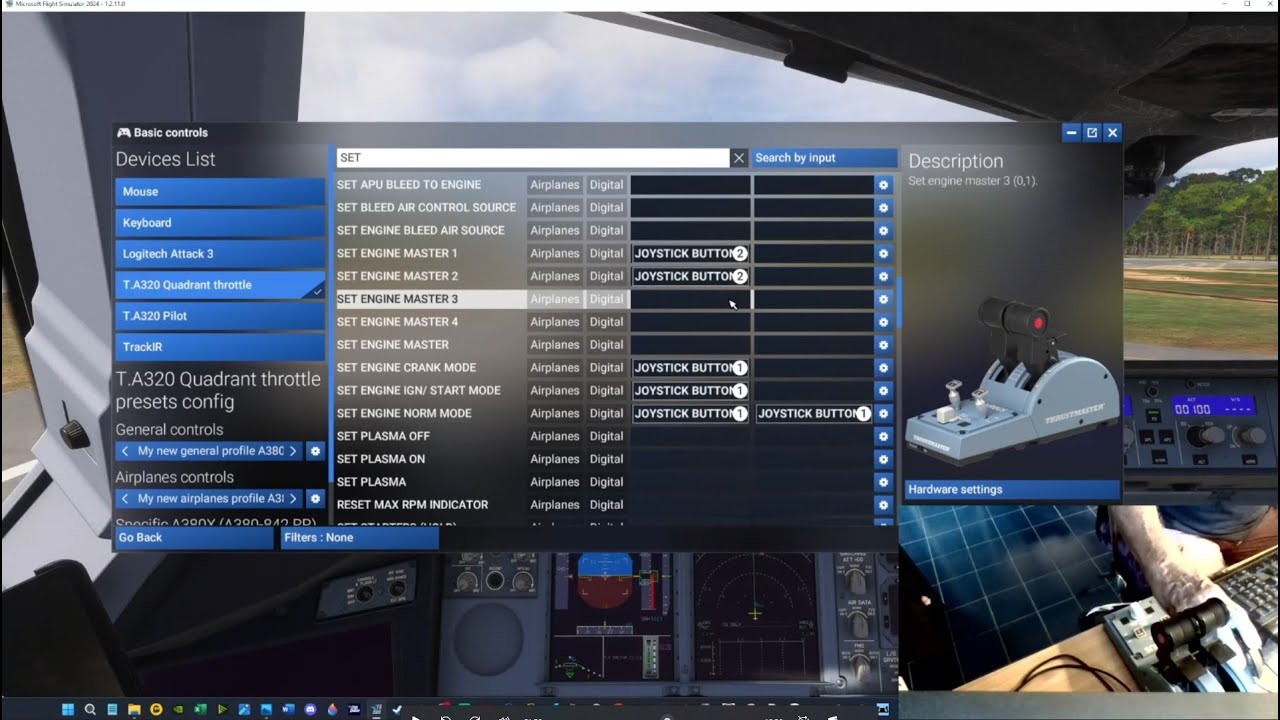Open gear for General controls profile
1280x720 pixels.
pos(315,451)
